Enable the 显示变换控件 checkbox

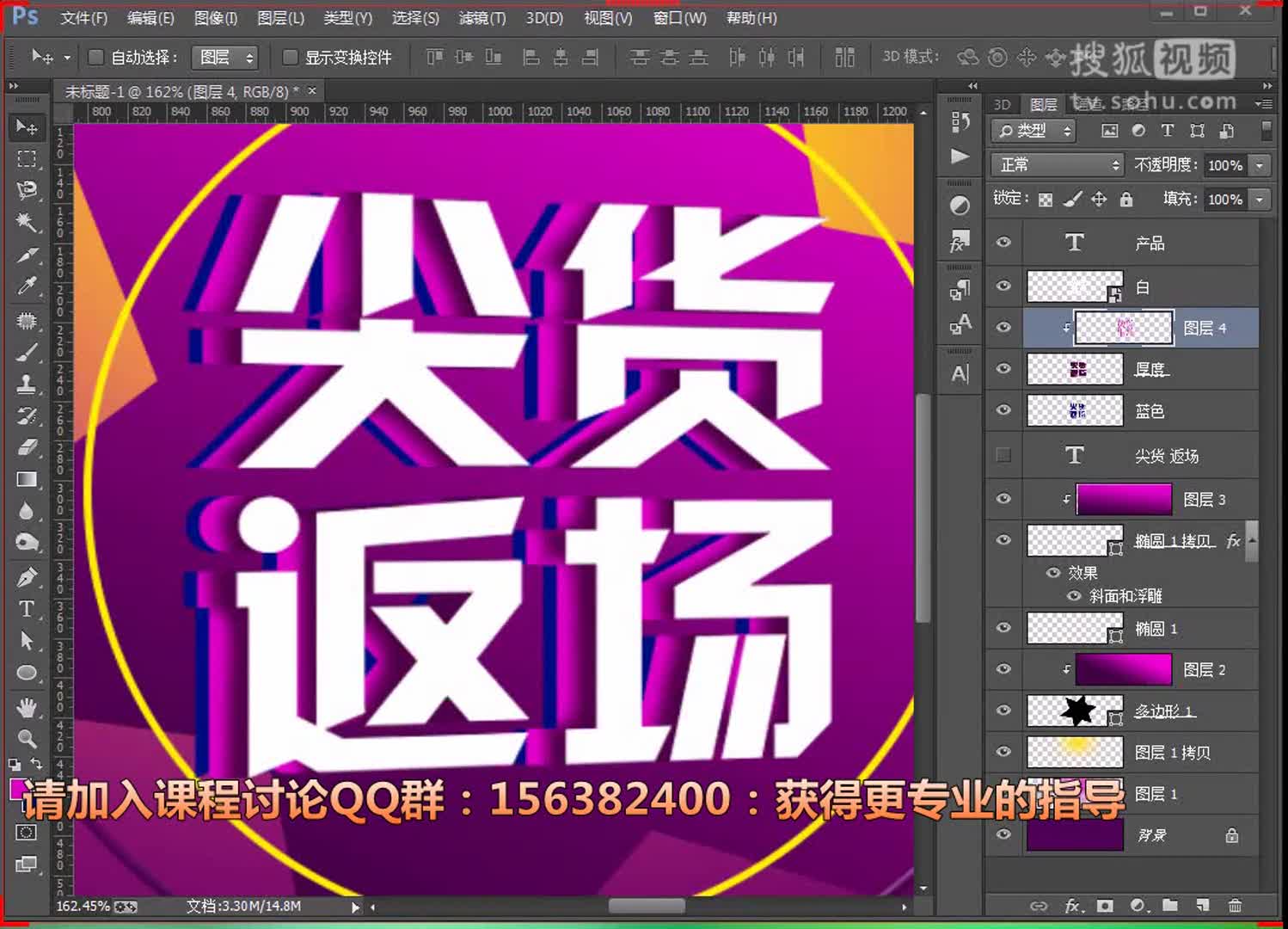coord(290,58)
